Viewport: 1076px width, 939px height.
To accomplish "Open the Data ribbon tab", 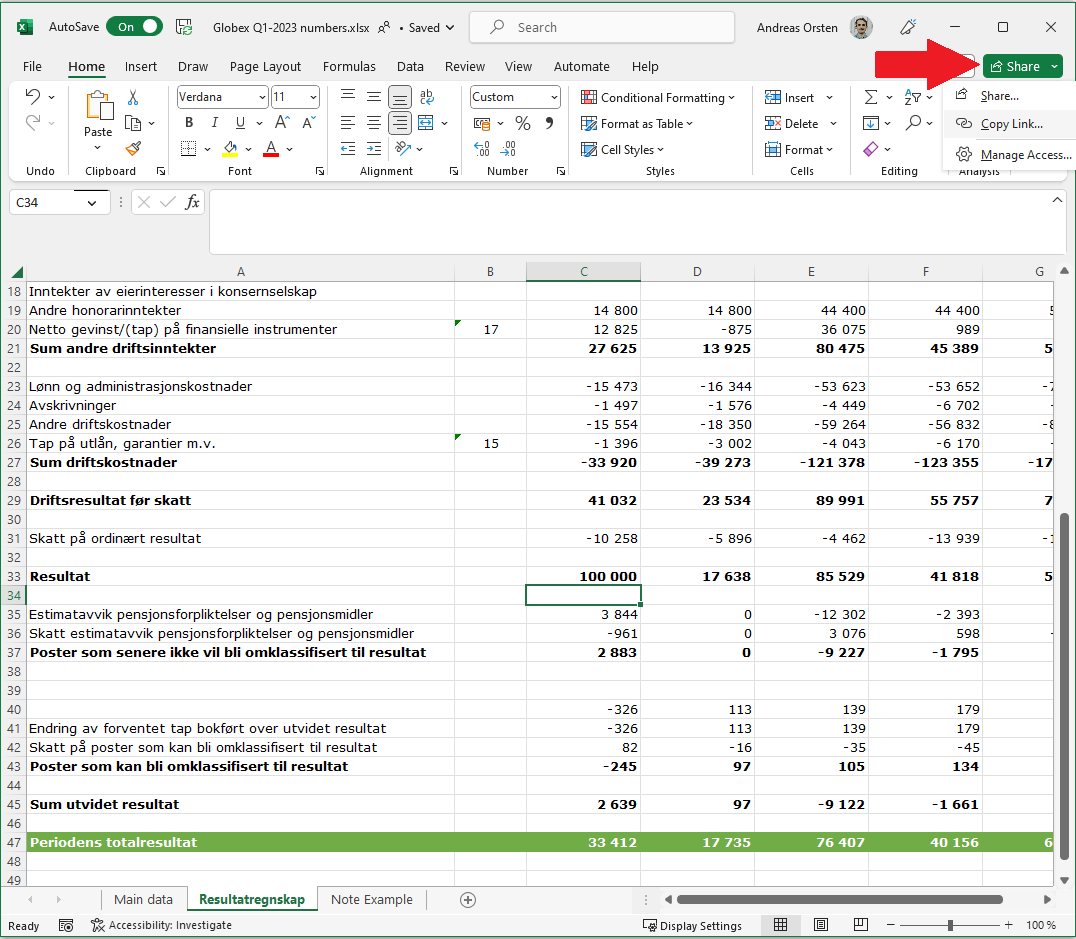I will [x=410, y=67].
